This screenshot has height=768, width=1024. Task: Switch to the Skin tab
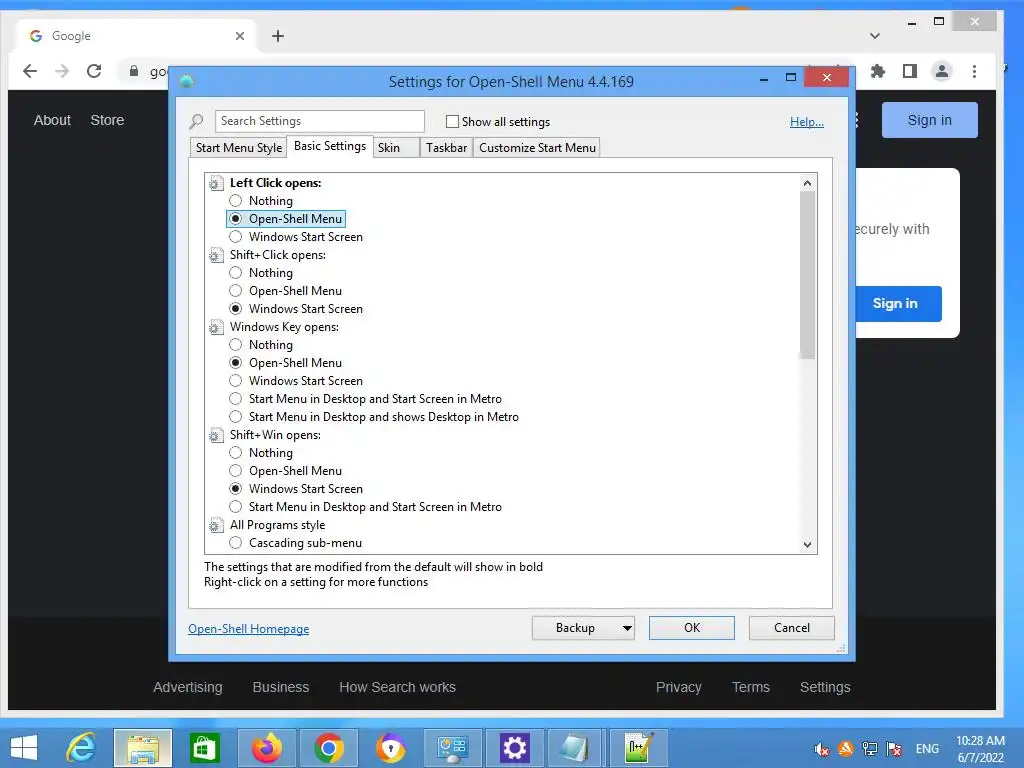396,148
